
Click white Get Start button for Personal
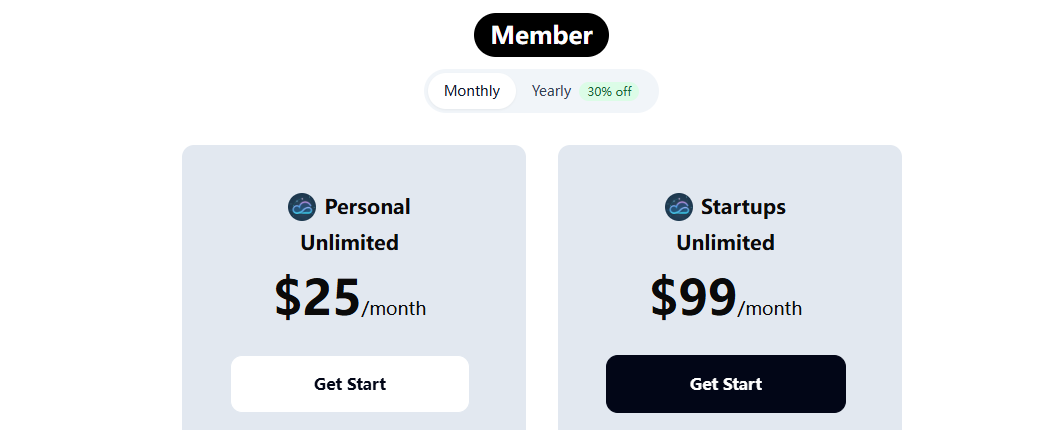tap(350, 384)
